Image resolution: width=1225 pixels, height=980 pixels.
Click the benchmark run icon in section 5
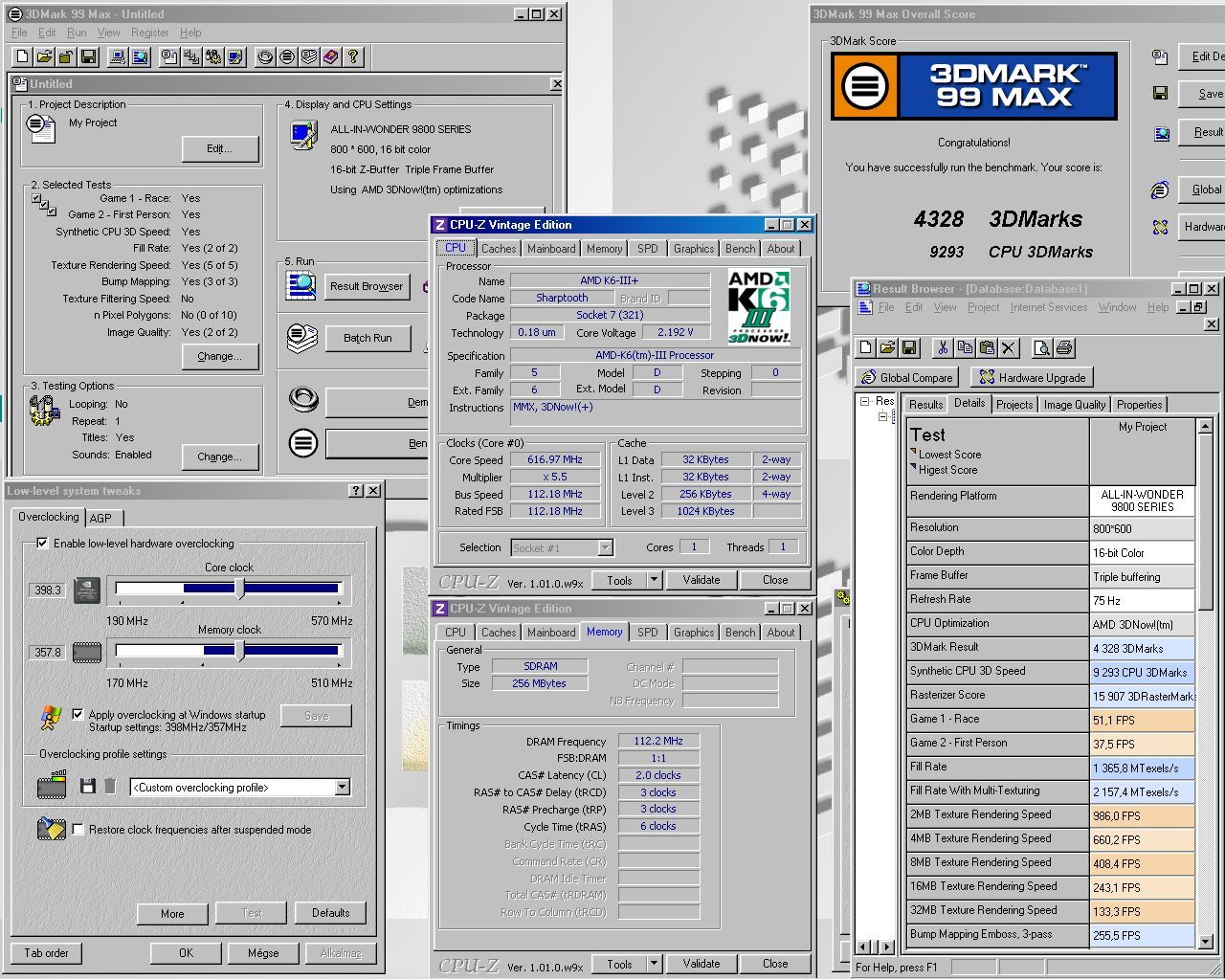tap(303, 443)
